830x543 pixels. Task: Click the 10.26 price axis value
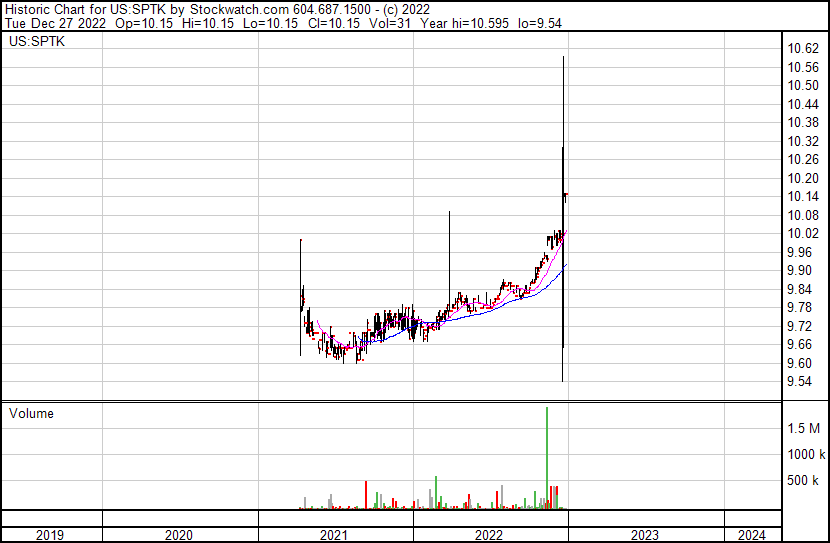803,160
